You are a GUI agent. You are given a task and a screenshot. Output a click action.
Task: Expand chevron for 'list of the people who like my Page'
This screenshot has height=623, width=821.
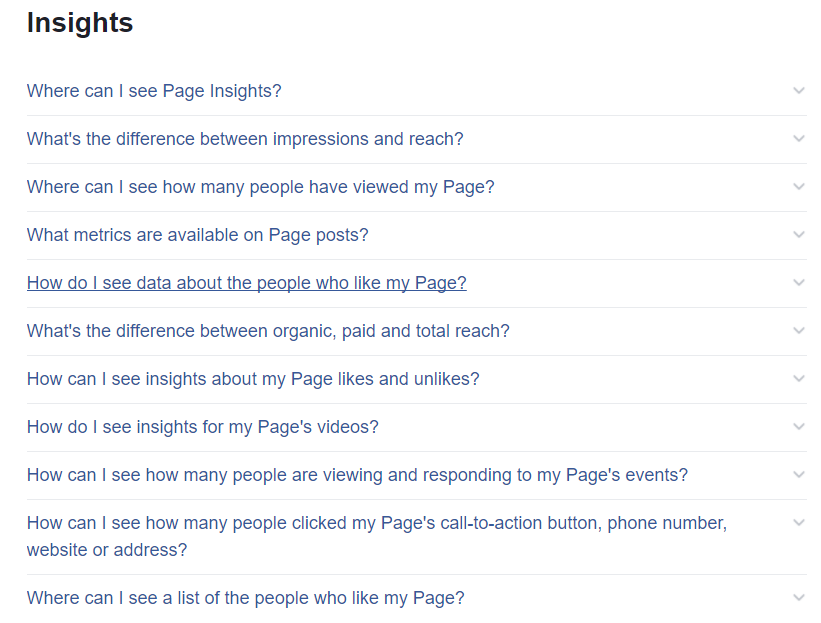tap(798, 598)
